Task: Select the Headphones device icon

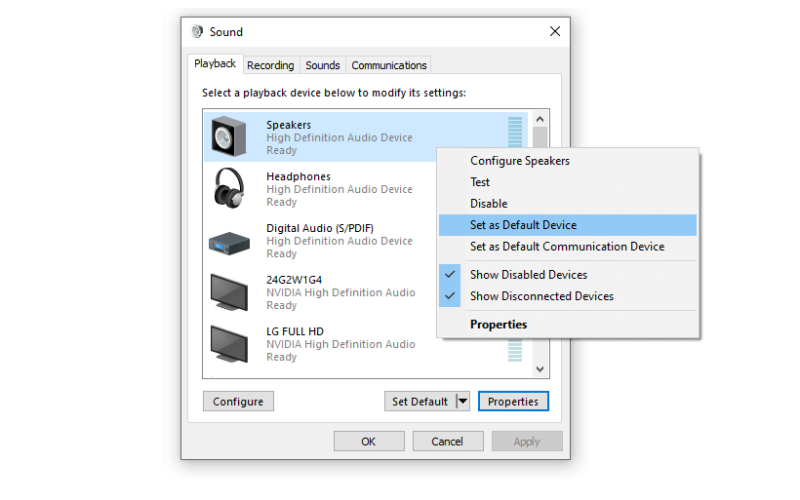Action: [x=229, y=188]
